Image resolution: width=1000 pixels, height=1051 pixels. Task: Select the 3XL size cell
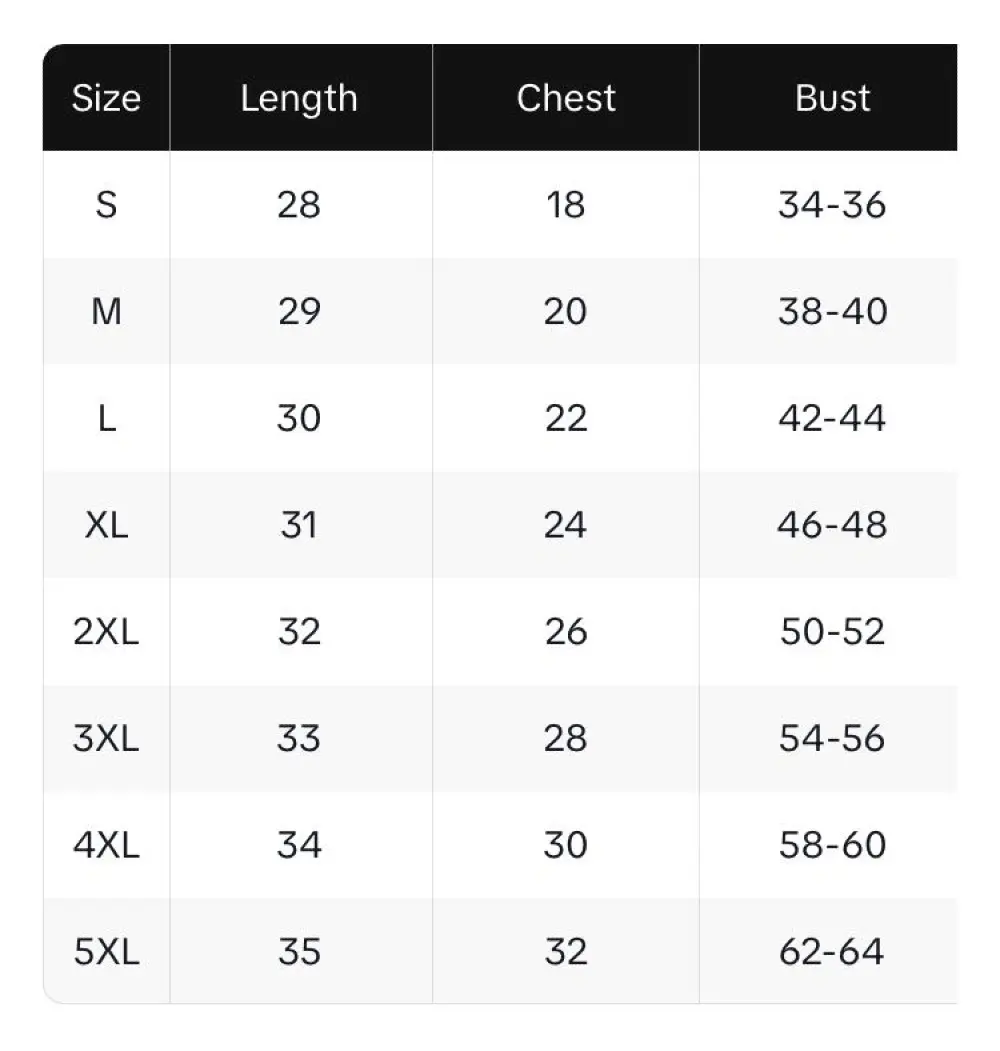[106, 738]
